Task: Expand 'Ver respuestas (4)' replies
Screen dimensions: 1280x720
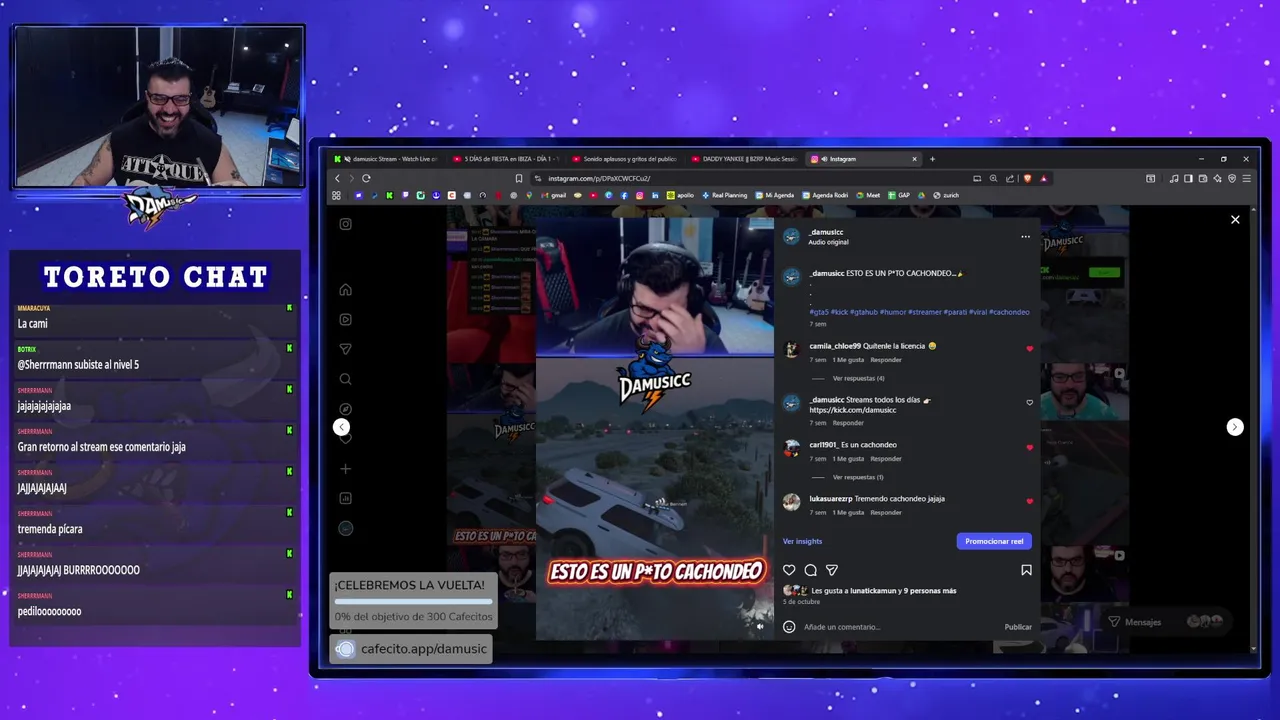Action: coord(858,378)
